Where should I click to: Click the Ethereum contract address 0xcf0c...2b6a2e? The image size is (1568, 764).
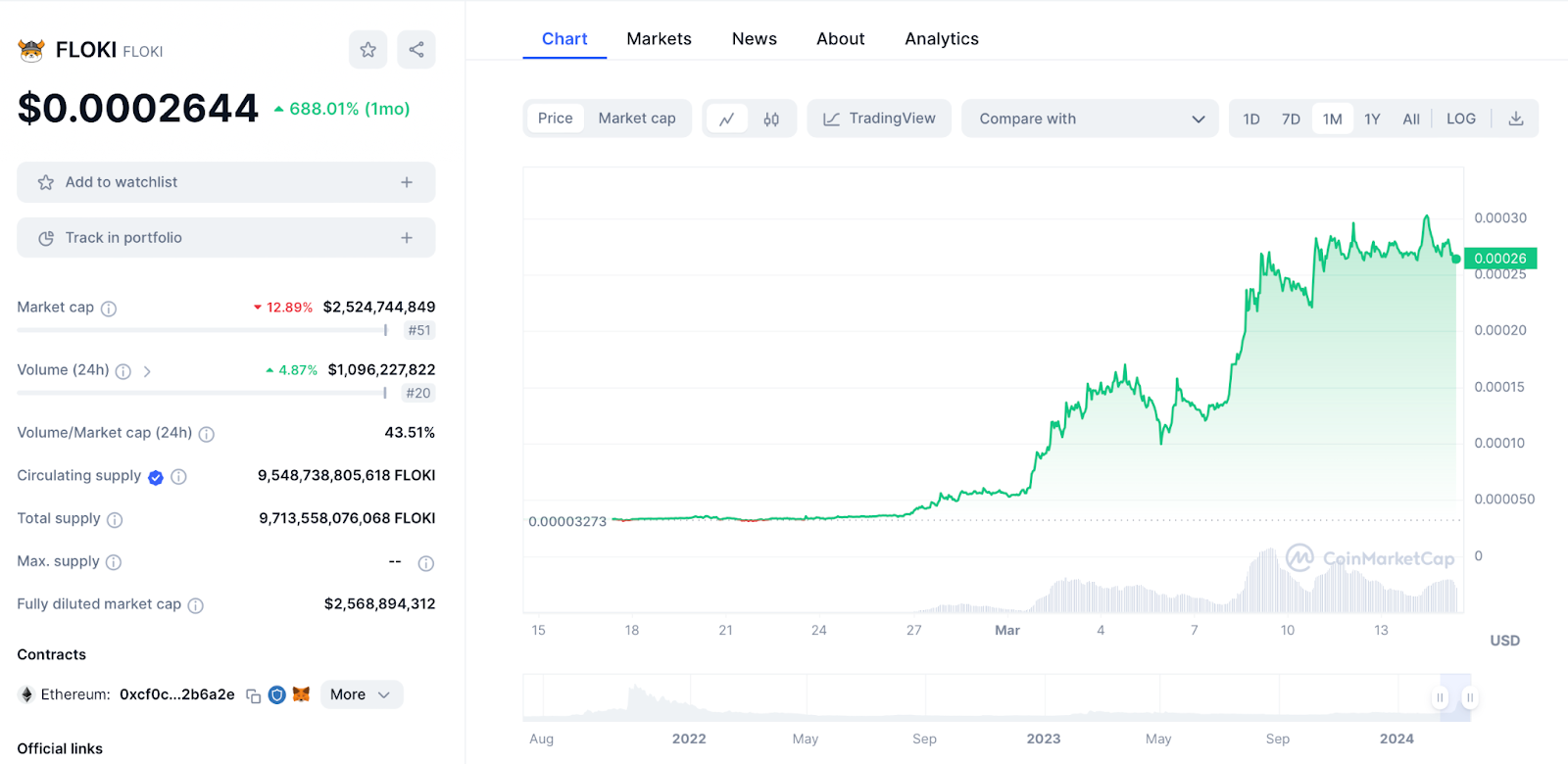(177, 694)
